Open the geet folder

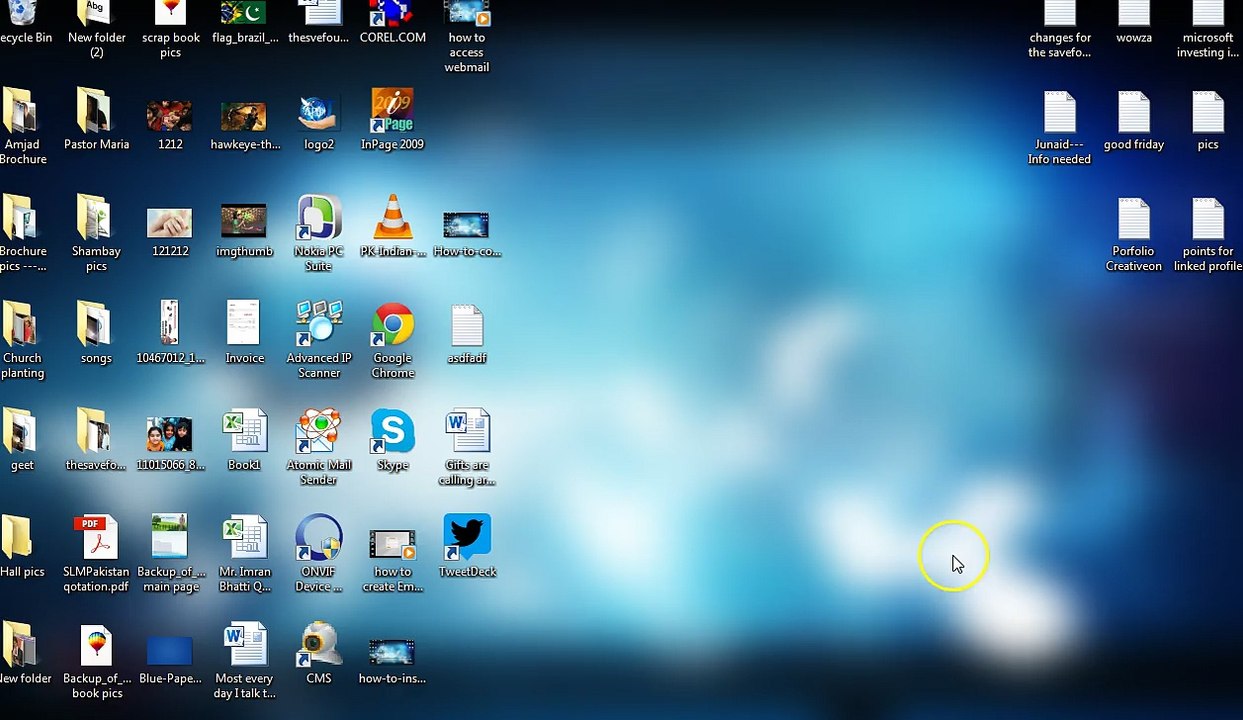(x=22, y=440)
